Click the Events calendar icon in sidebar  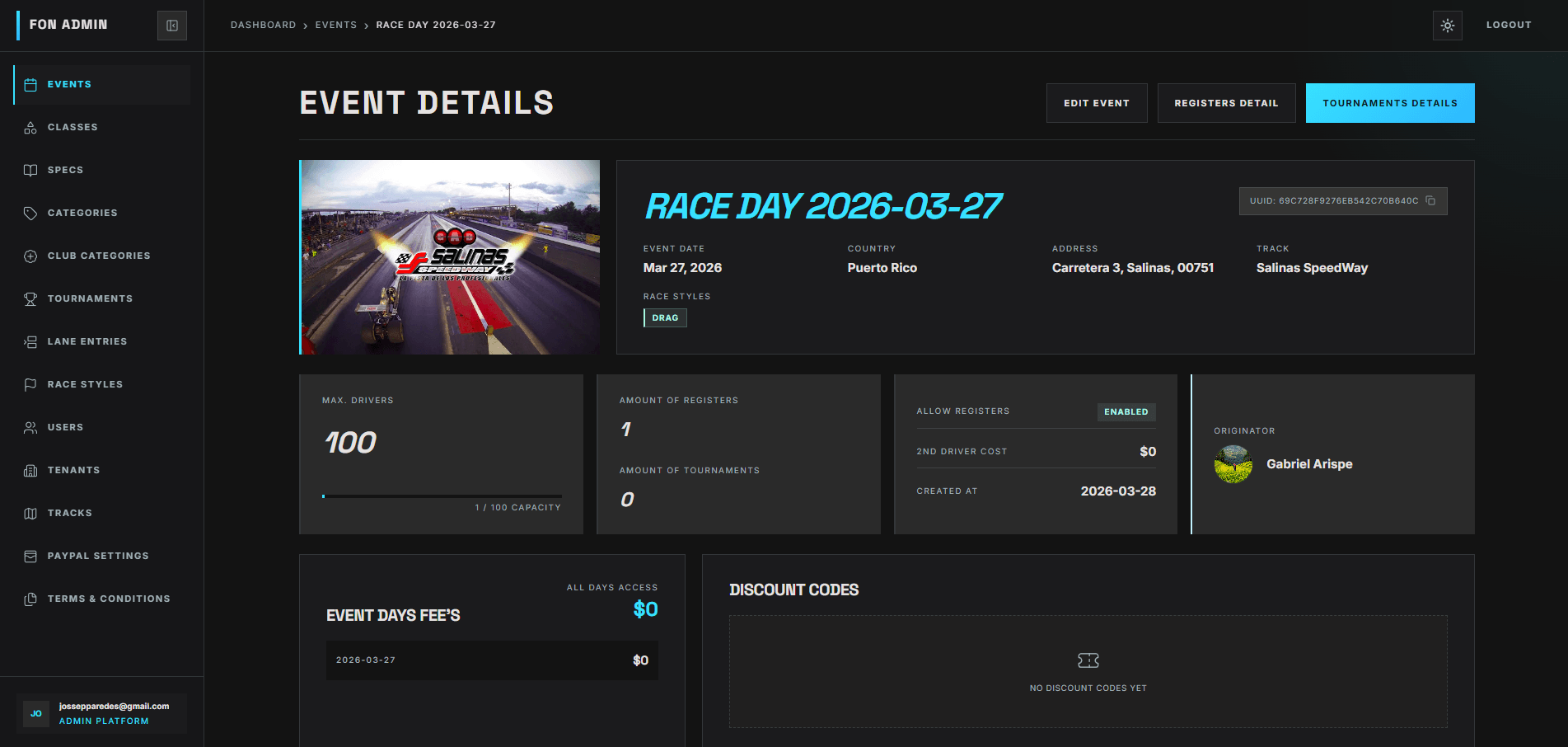[x=30, y=85]
